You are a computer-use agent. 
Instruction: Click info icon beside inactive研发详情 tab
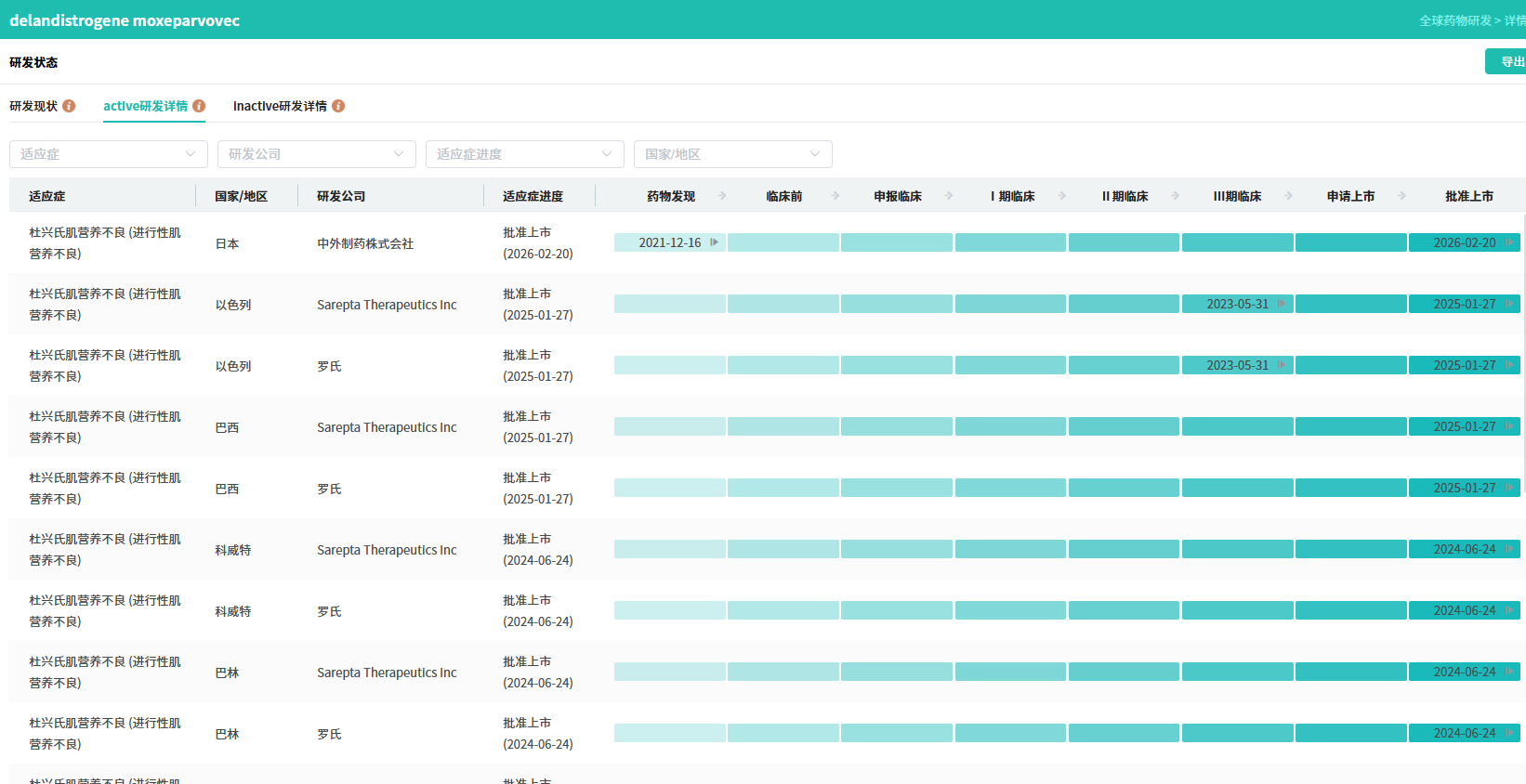click(338, 106)
